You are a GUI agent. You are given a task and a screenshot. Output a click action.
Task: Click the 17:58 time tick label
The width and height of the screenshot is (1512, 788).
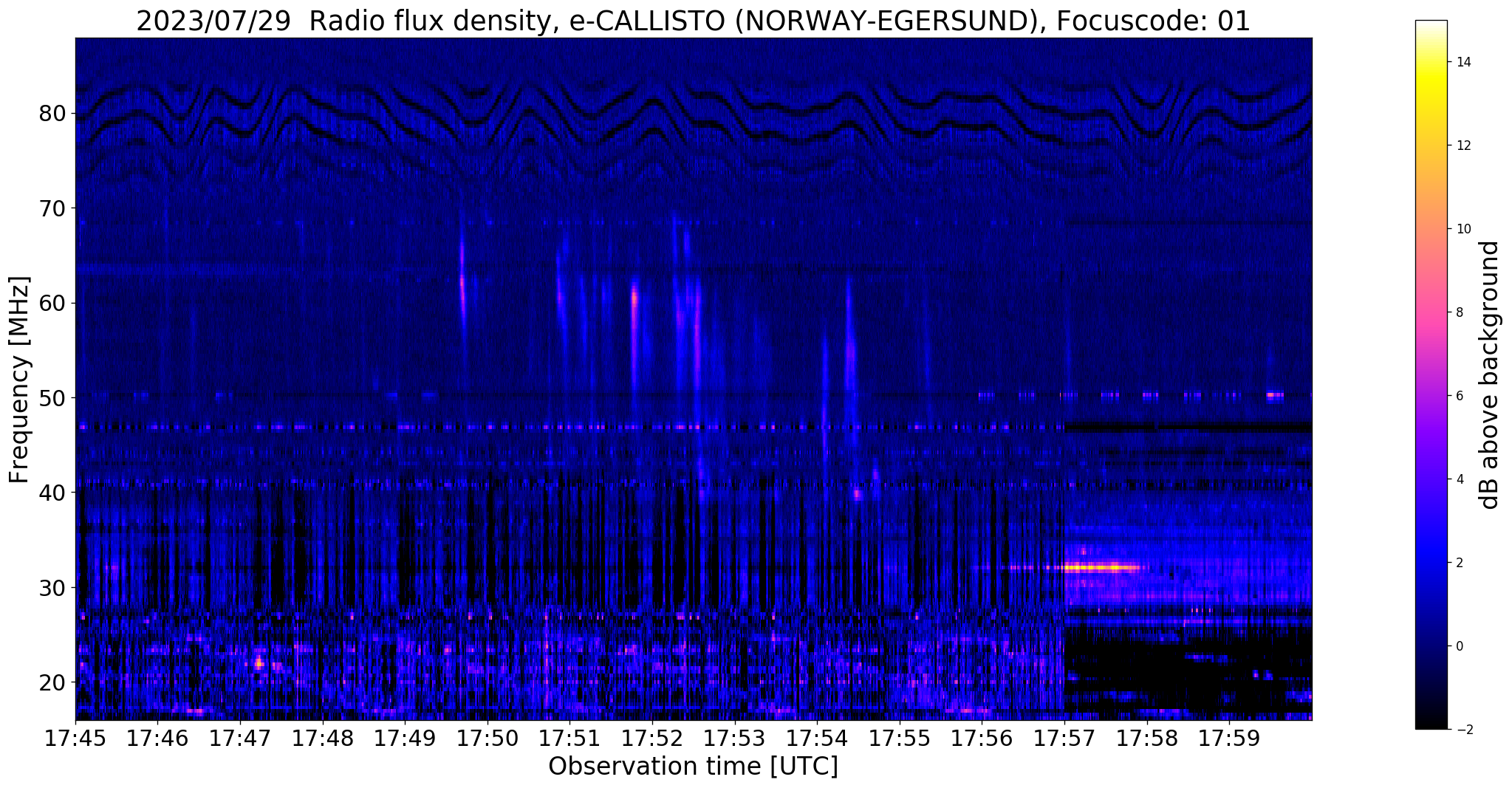click(1147, 739)
